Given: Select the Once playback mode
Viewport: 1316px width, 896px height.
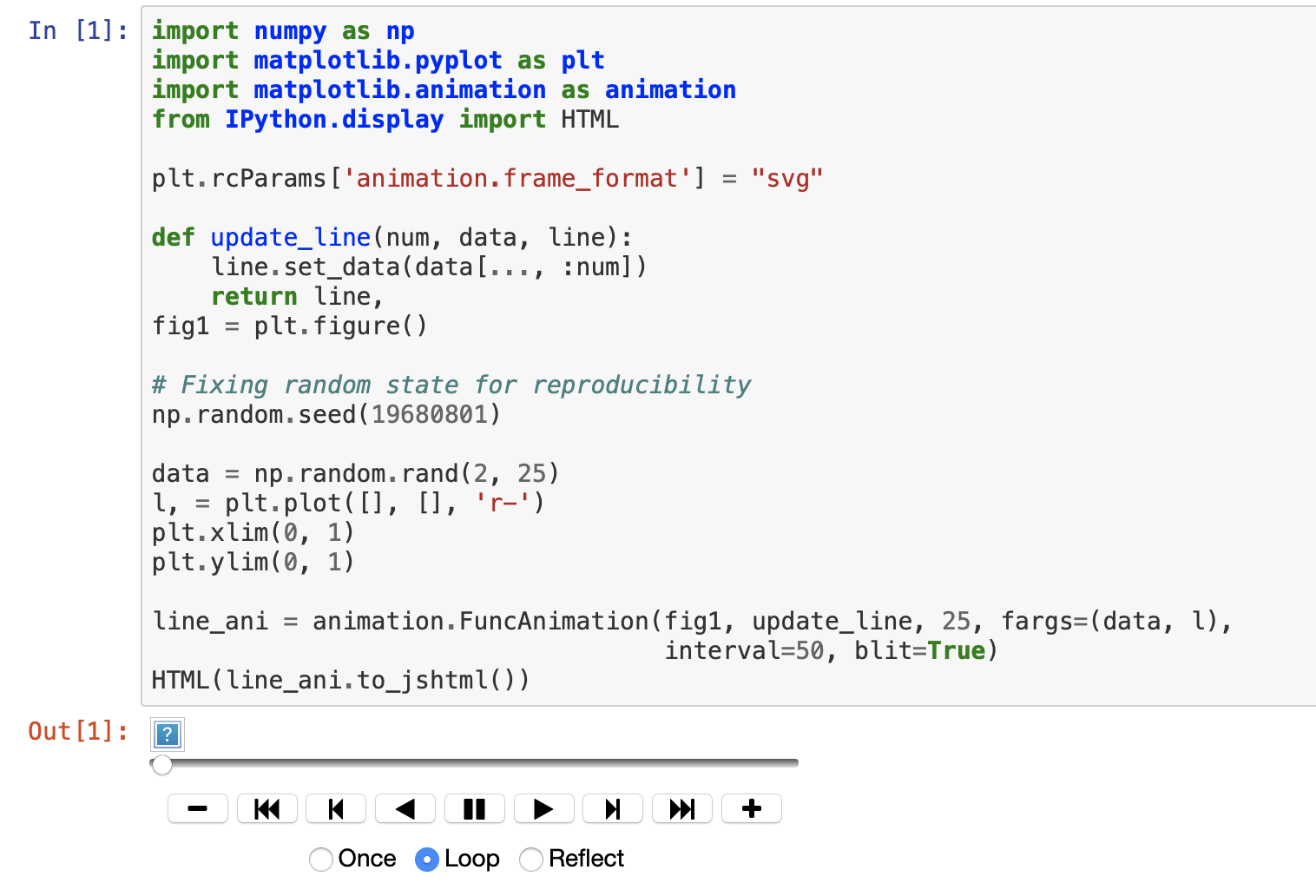Looking at the screenshot, I should coord(321,859).
